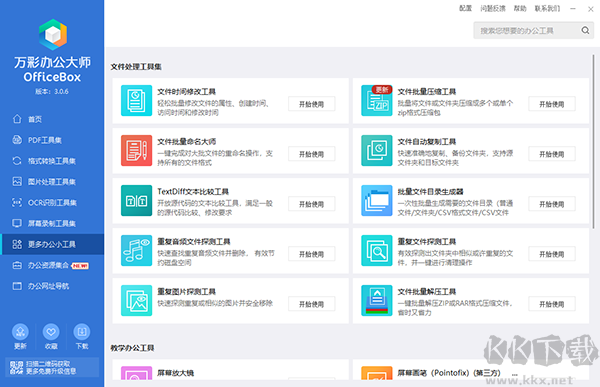The height and width of the screenshot is (387, 600).
Task: Click the 重复音频文件探测工具 music icon
Action: point(136,251)
